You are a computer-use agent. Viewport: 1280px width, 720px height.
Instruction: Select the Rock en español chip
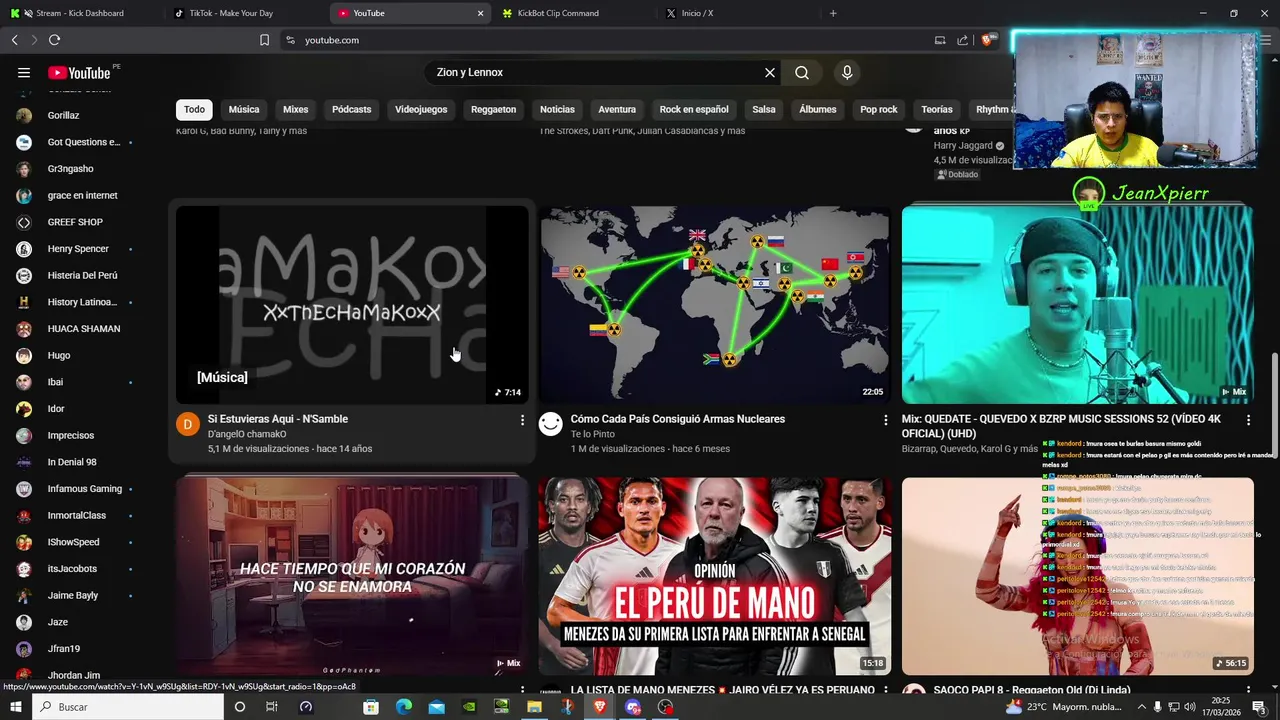click(694, 109)
